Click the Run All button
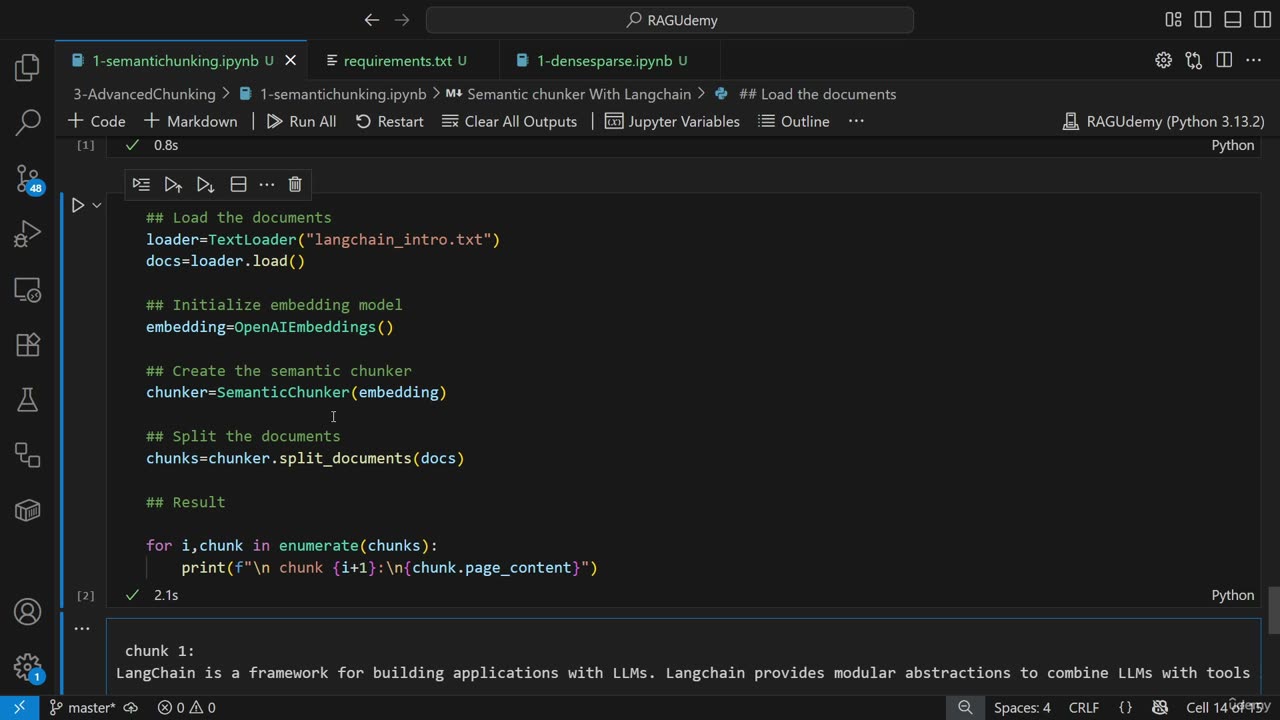The height and width of the screenshot is (720, 1280). (x=301, y=121)
